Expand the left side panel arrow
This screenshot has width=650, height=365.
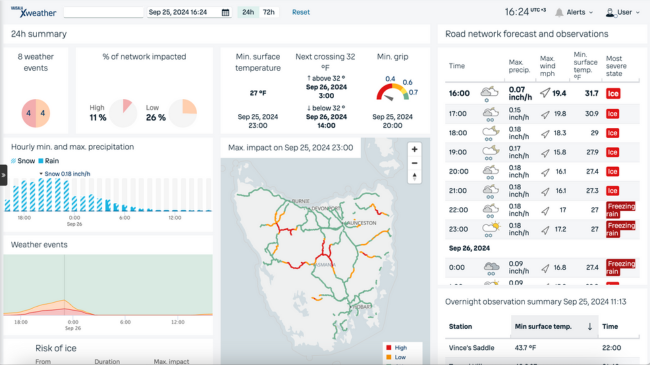3,175
